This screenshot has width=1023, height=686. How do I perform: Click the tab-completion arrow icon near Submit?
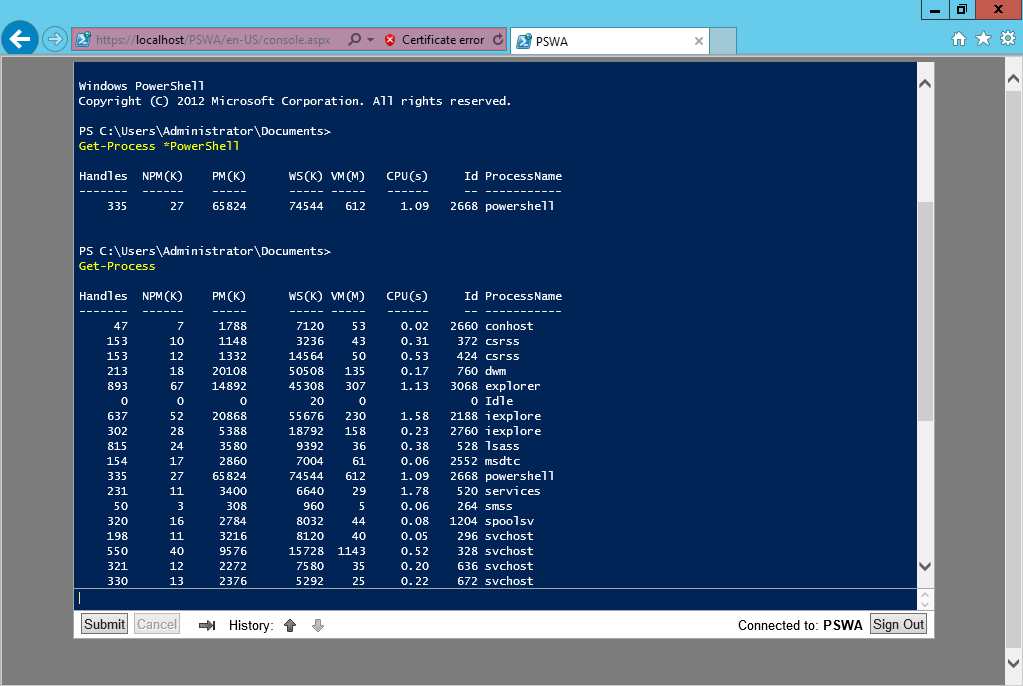(207, 625)
